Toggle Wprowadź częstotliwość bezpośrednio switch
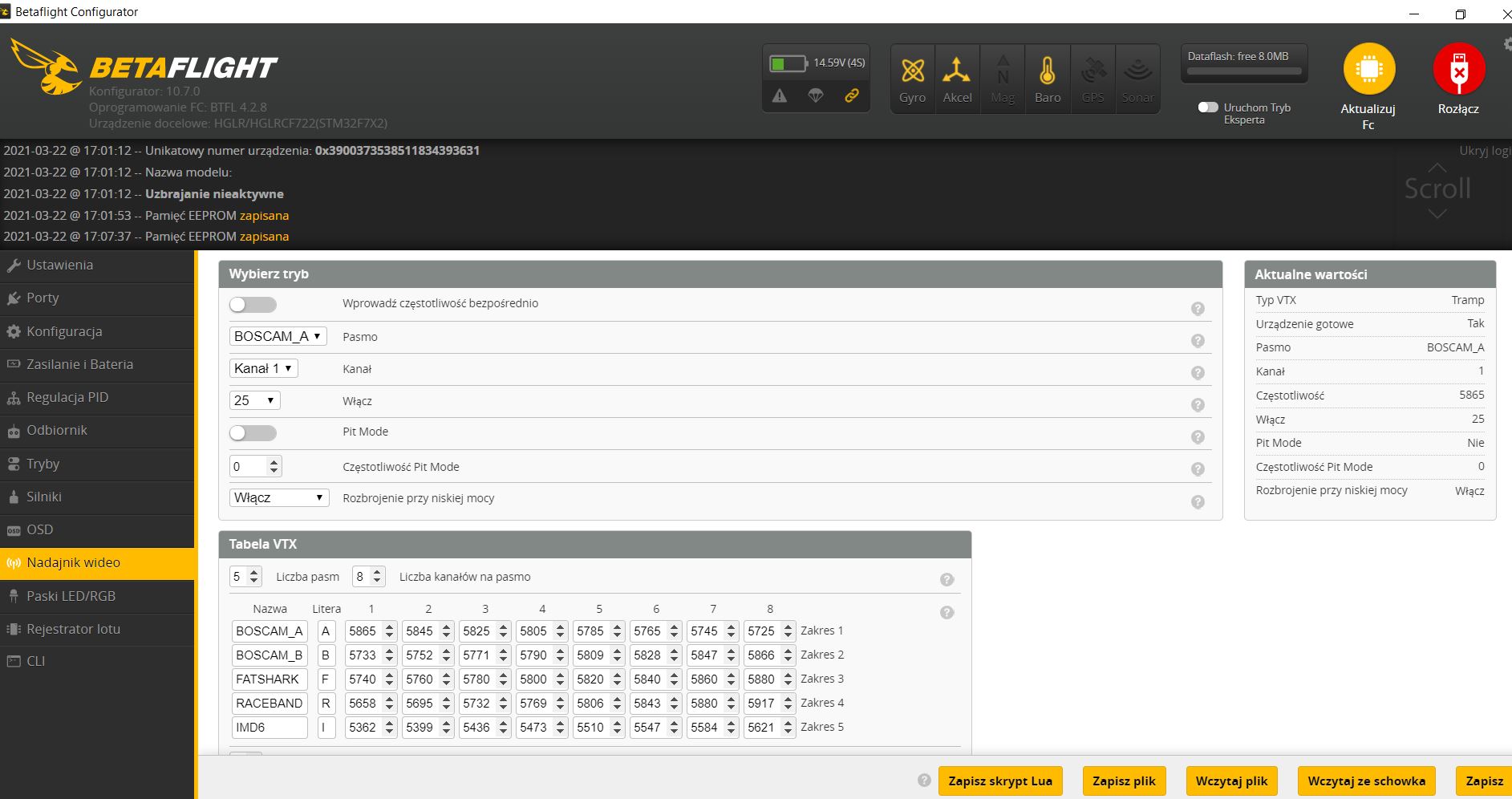Viewport: 1512px width, 799px height. point(253,305)
